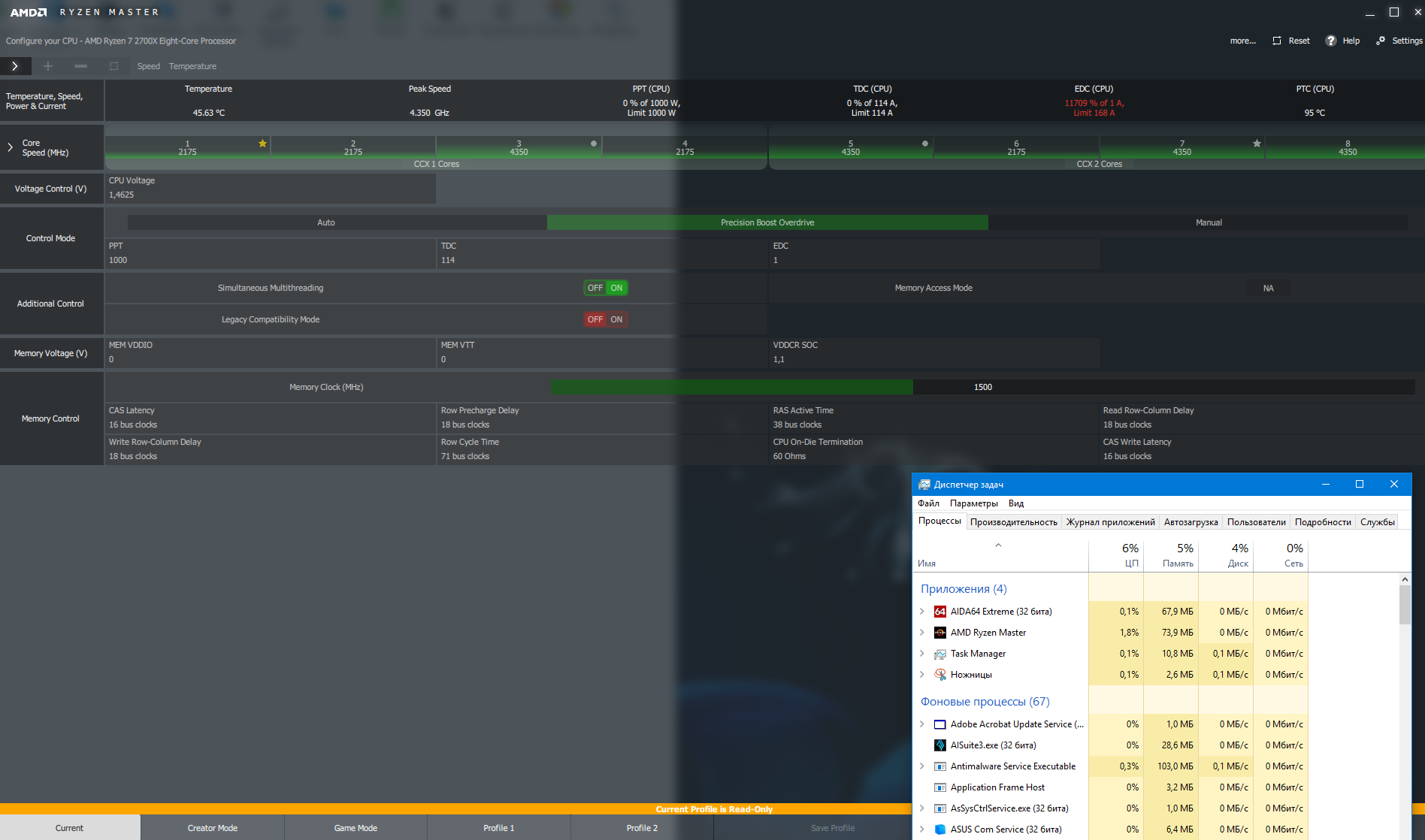Viewport: 1425px width, 840px height.
Task: Toggle Legacy Compatibility Mode OFF/ON switch
Action: click(x=606, y=319)
